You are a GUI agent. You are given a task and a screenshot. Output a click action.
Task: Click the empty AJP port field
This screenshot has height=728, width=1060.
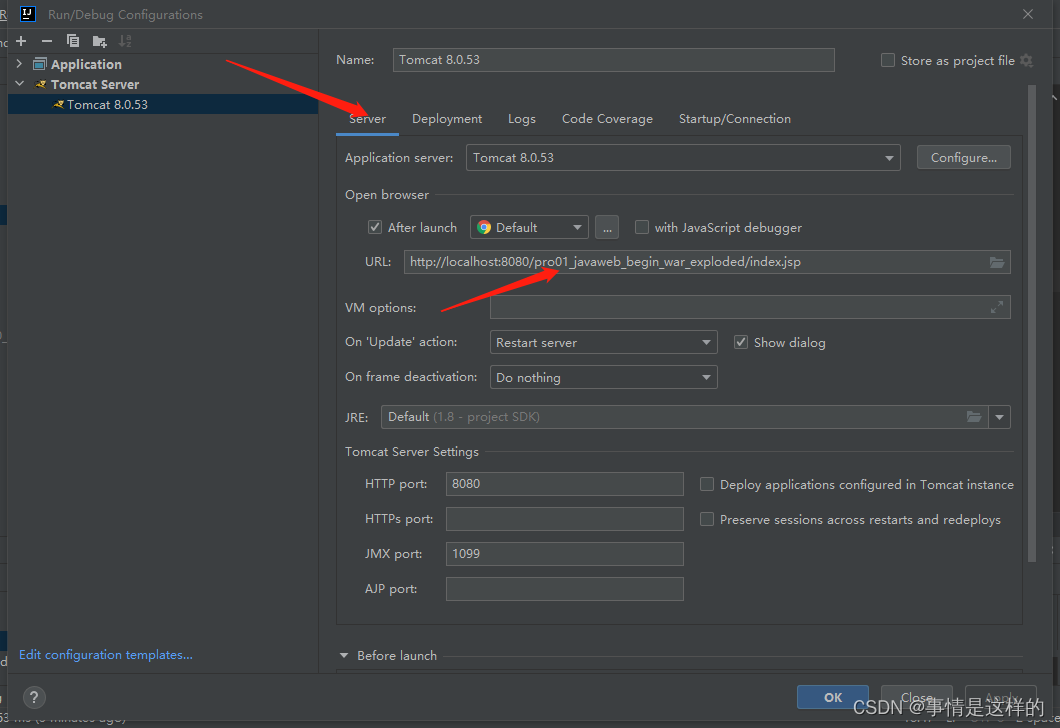pyautogui.click(x=564, y=589)
